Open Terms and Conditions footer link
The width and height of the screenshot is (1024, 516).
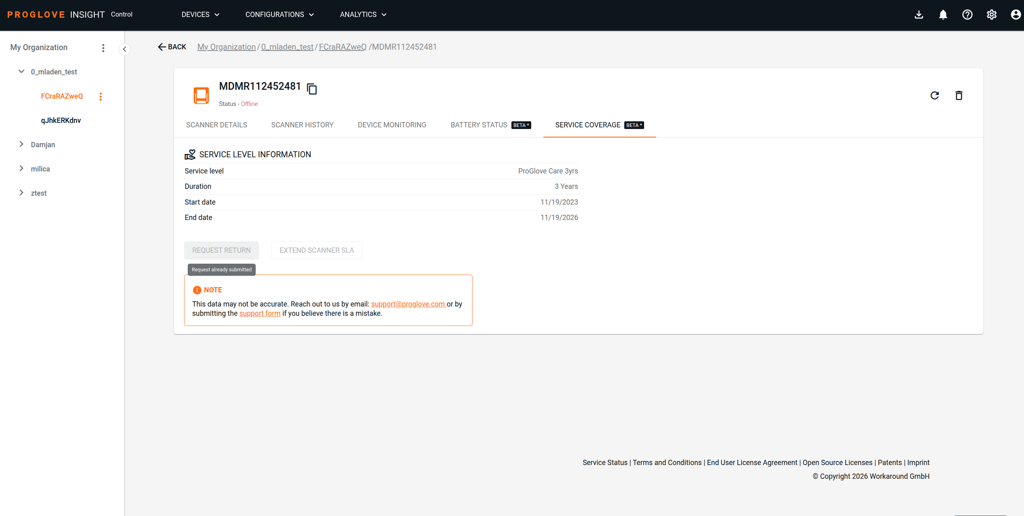[x=667, y=462]
